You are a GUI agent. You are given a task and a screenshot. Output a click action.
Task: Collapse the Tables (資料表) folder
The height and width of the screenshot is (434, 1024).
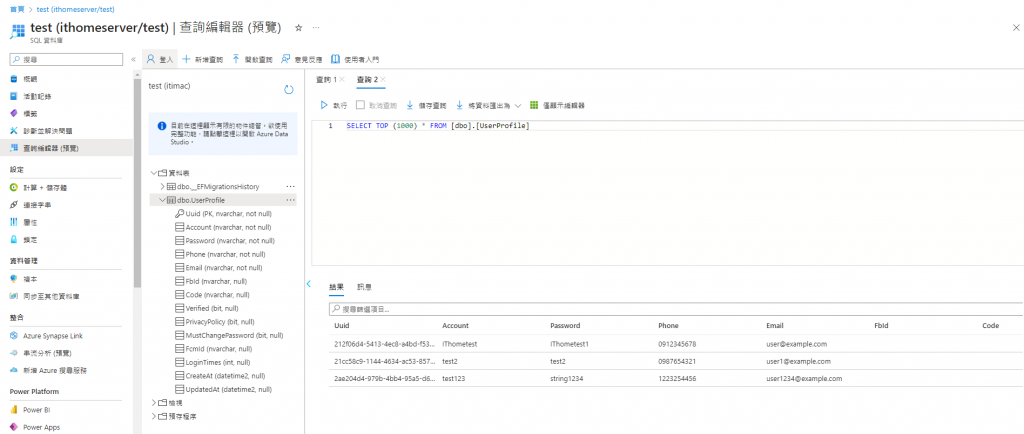(154, 173)
